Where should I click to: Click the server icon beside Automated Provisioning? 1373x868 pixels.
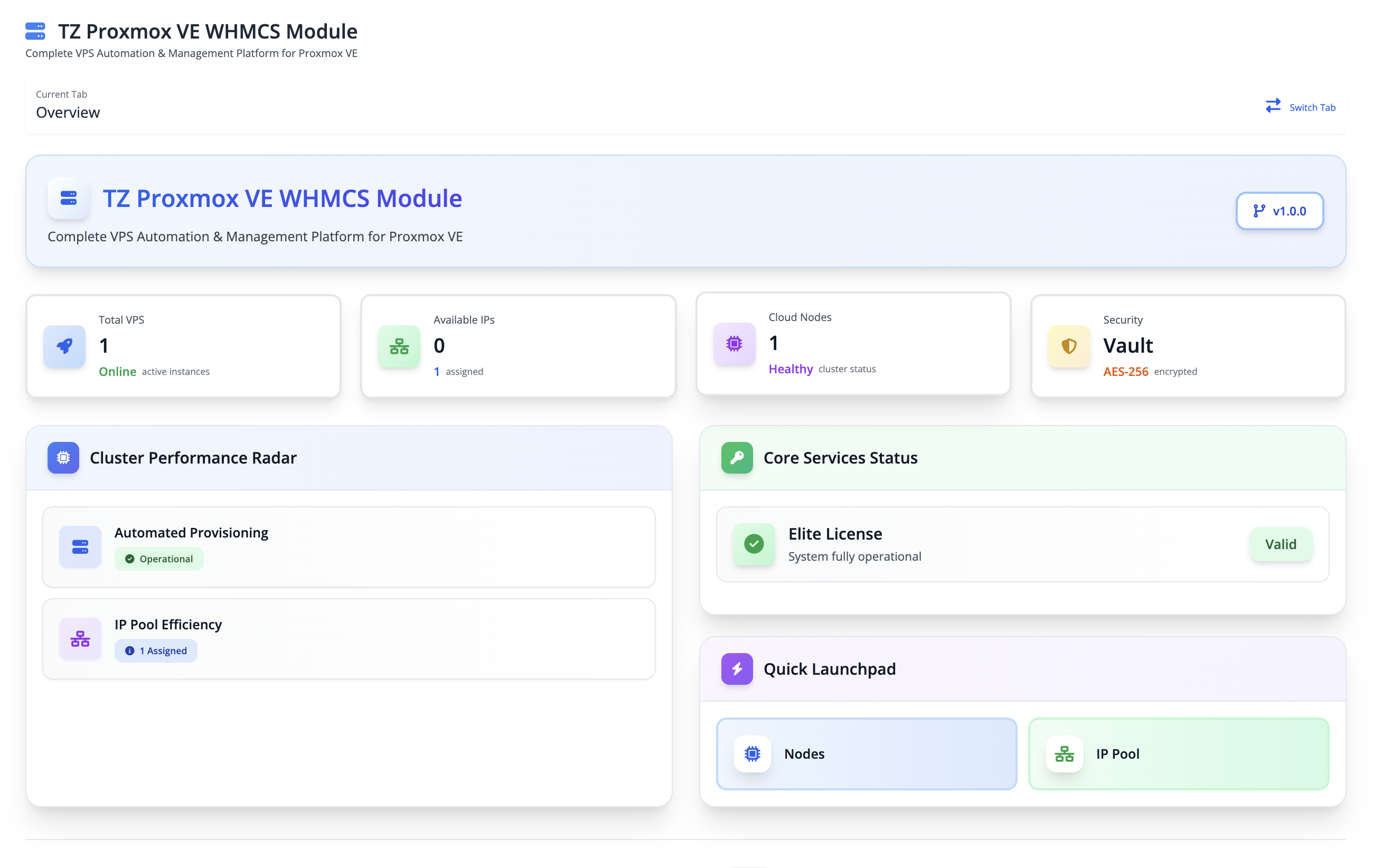pos(80,546)
